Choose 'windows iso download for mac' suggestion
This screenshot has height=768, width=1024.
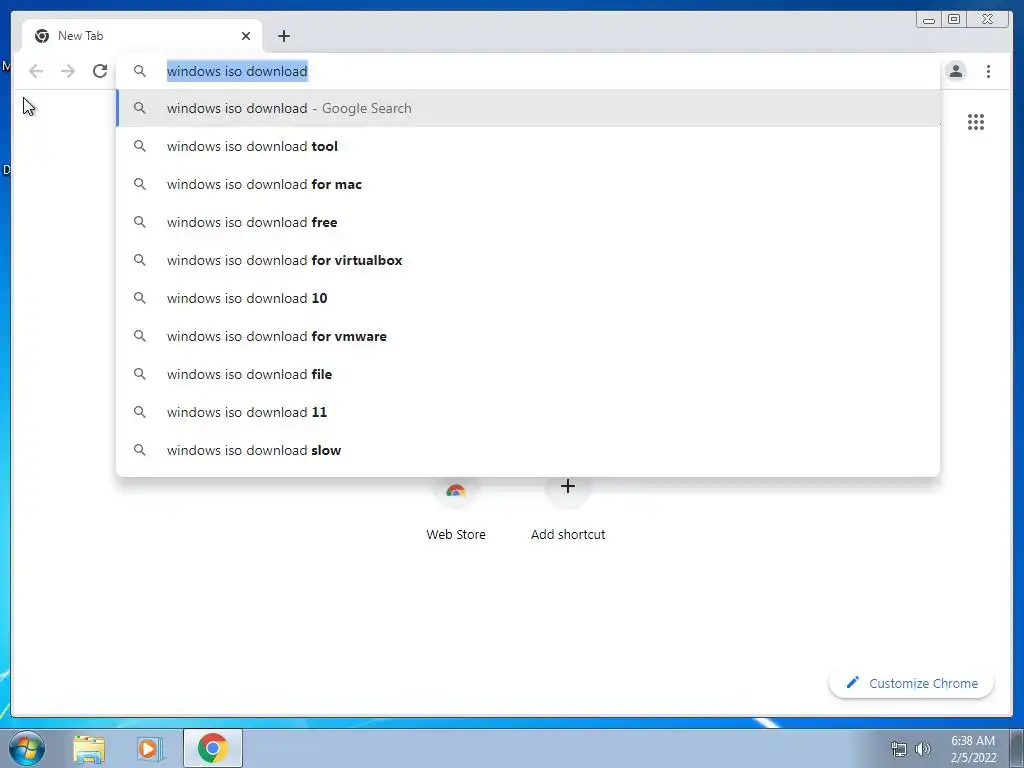point(528,184)
